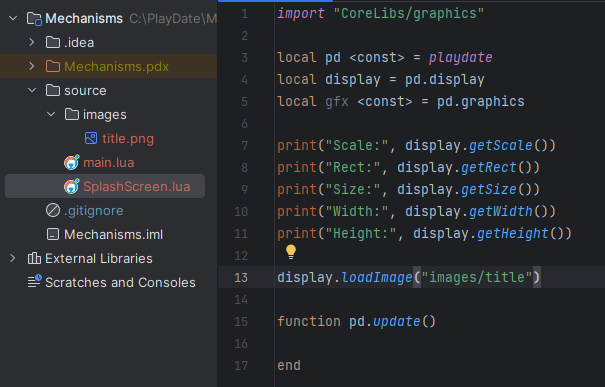Click pd.graphics on line 5

tap(480, 101)
